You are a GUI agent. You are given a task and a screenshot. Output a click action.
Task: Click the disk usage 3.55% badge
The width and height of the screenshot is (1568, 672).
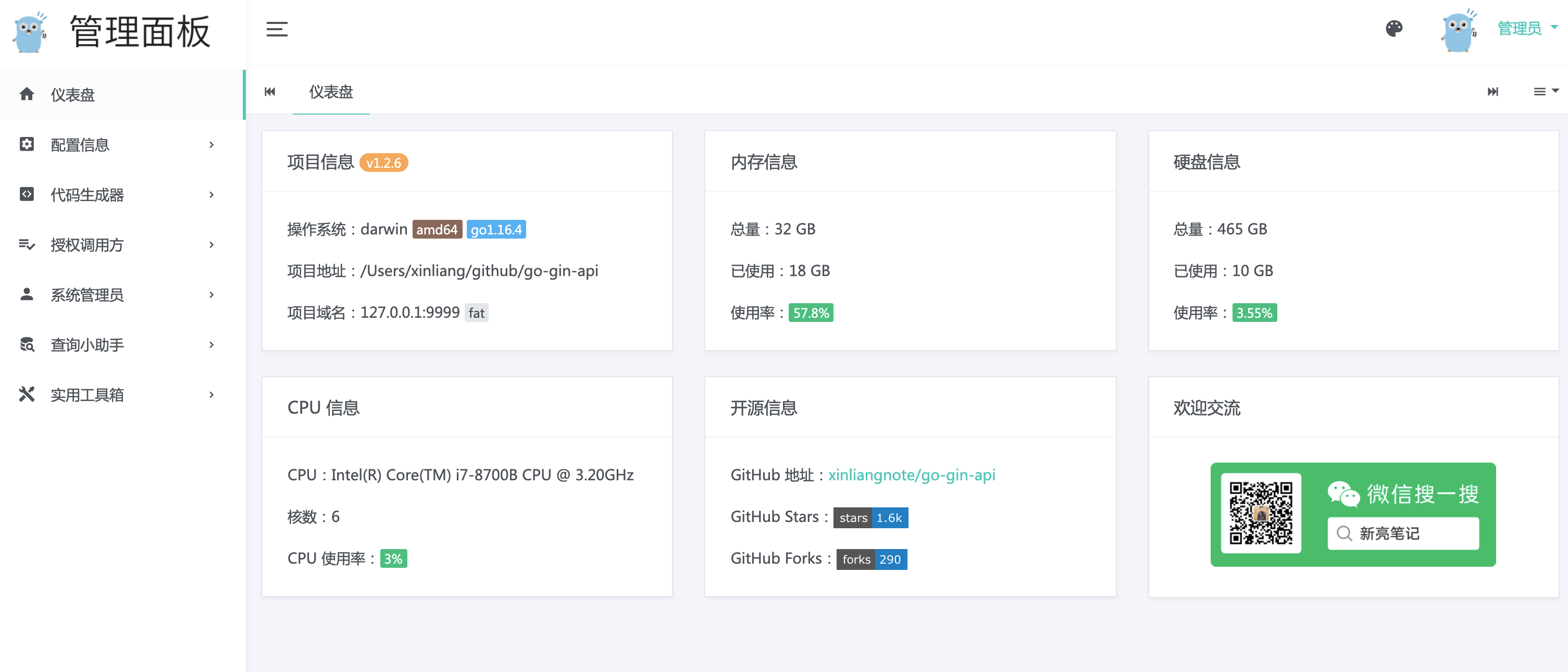pos(1254,313)
